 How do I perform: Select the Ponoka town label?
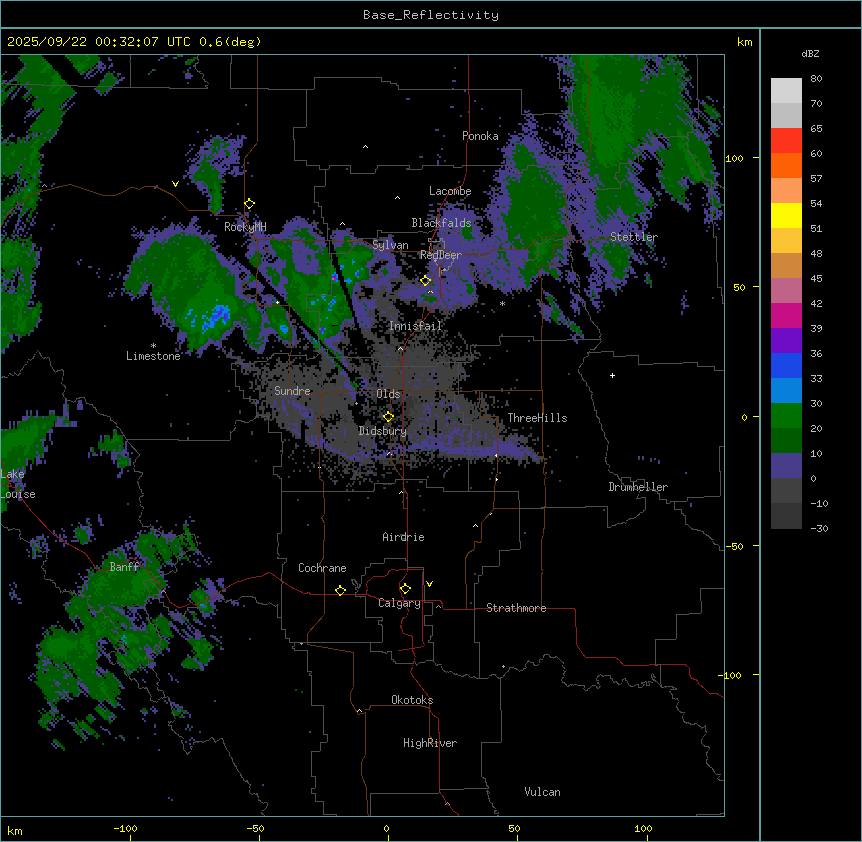pyautogui.click(x=480, y=136)
